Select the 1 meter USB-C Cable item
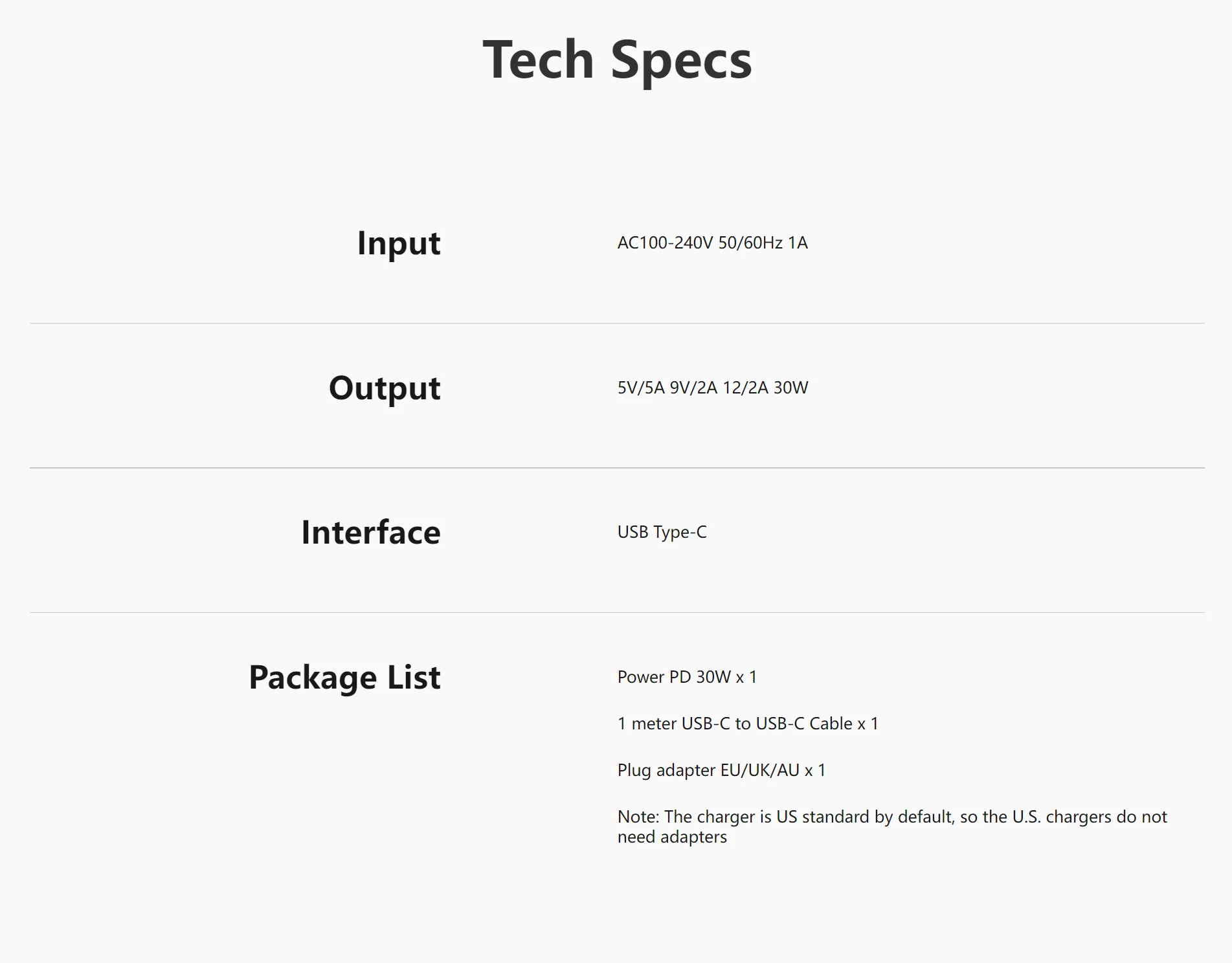1232x963 pixels. tap(748, 724)
